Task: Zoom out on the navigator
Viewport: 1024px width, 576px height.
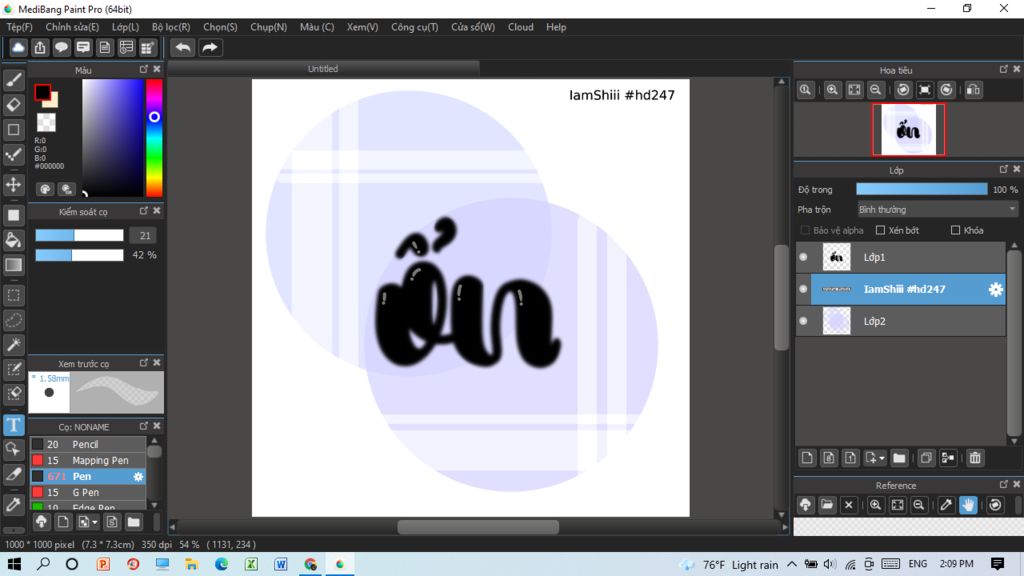Action: (x=876, y=90)
